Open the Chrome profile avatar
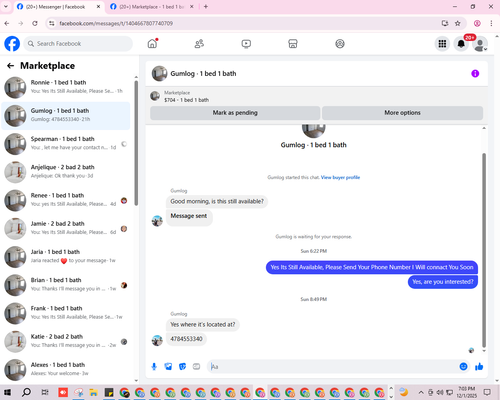The height and width of the screenshot is (400, 500). point(477,23)
